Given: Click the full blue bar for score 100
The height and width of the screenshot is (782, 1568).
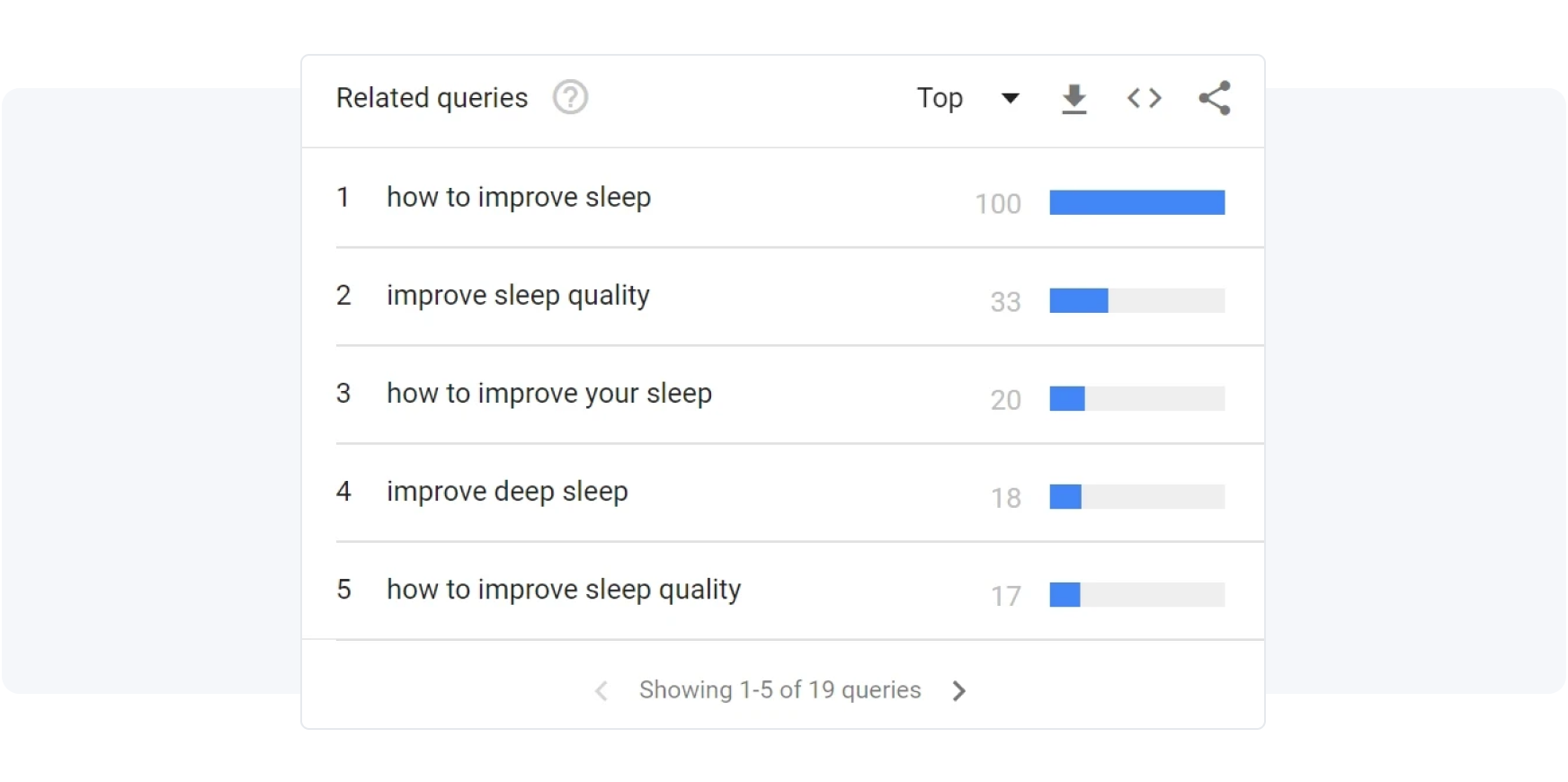Looking at the screenshot, I should pyautogui.click(x=1136, y=202).
